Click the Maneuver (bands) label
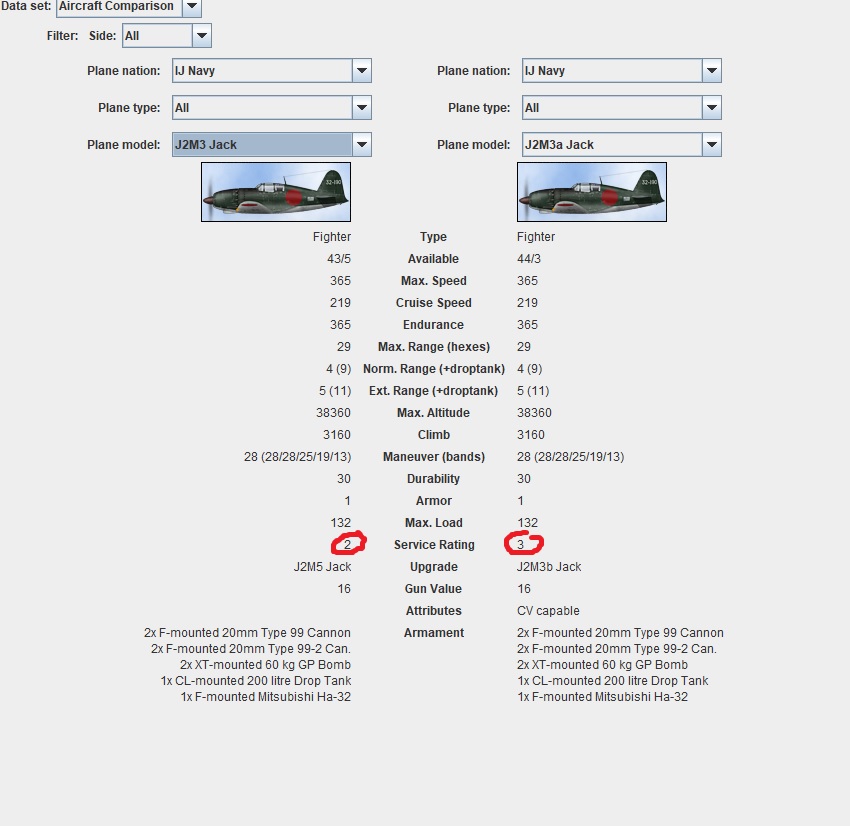 coord(434,457)
